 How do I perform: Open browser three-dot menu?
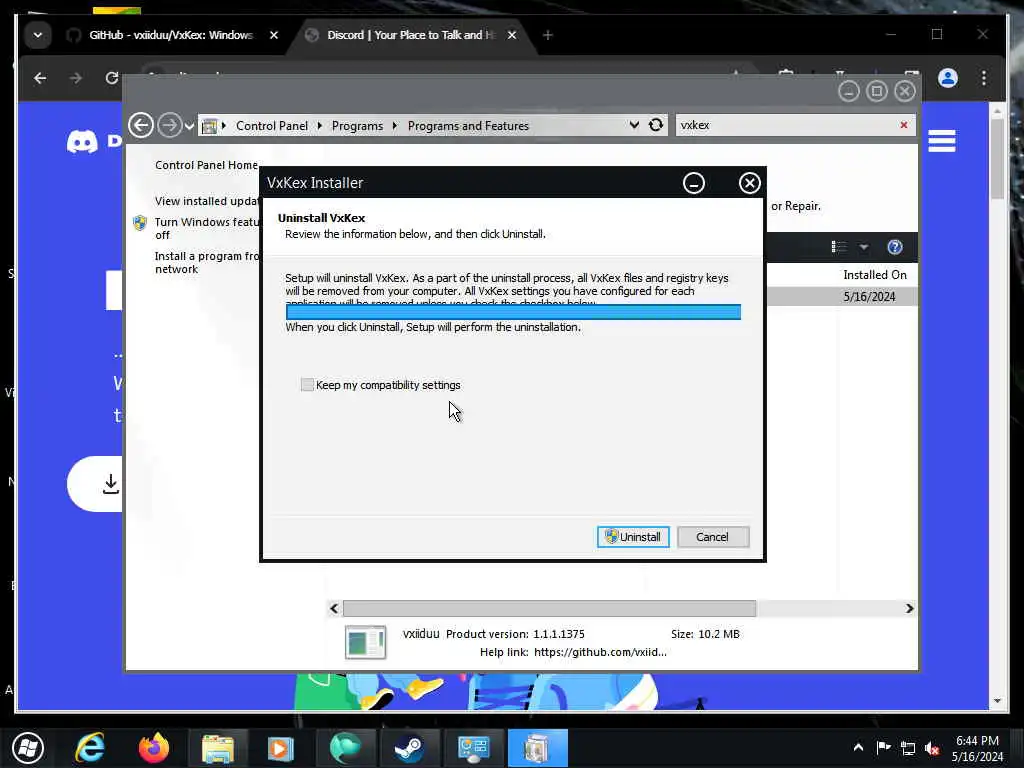click(984, 78)
